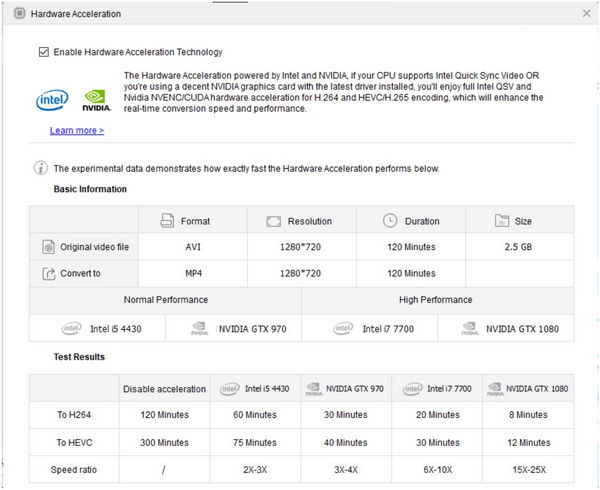Click the 8 Minutes cell

528,415
